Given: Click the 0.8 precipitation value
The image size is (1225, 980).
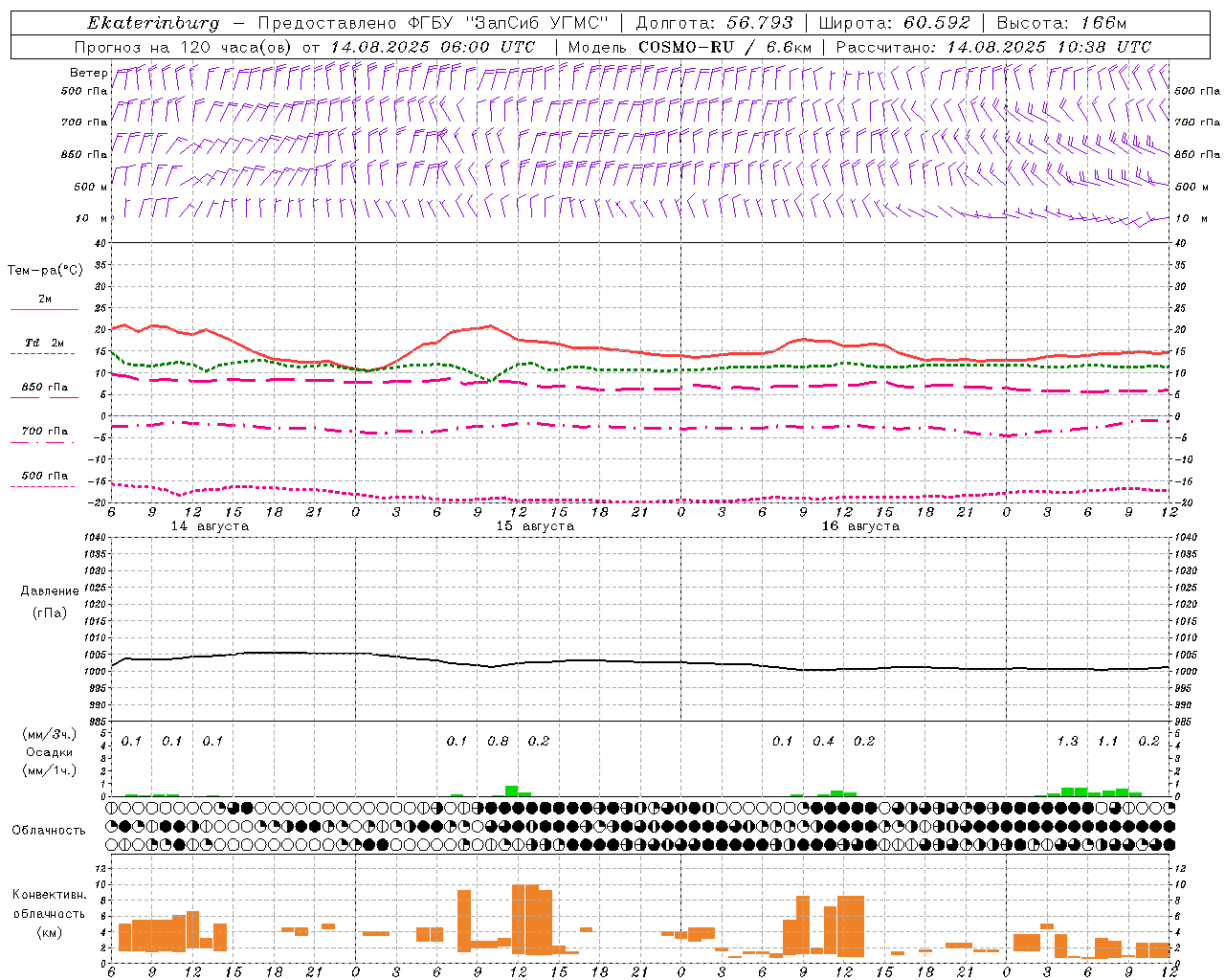Looking at the screenshot, I should [x=498, y=742].
